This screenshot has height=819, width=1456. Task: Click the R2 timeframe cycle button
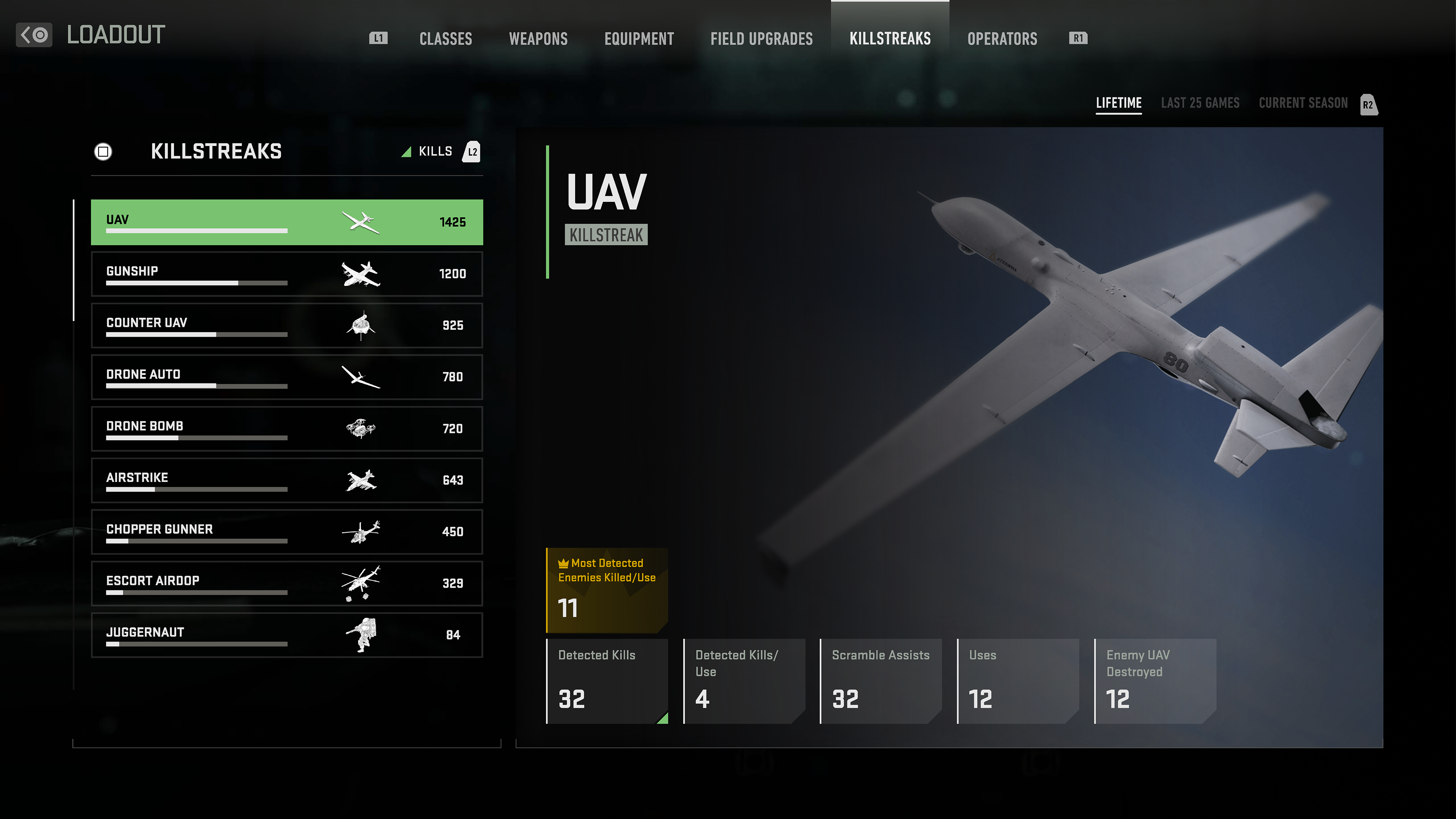click(x=1368, y=105)
